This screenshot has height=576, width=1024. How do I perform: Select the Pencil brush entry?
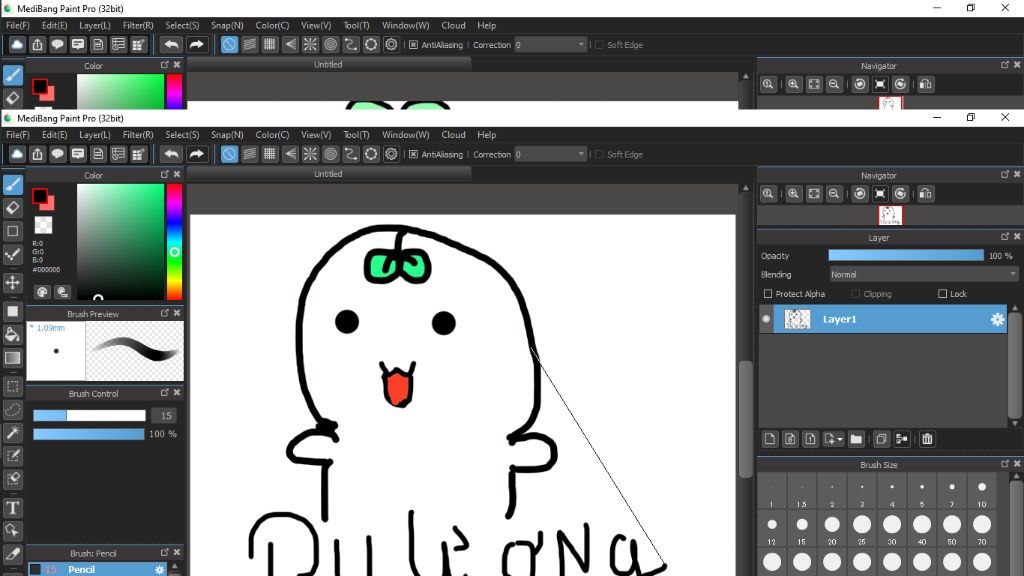coord(97,569)
